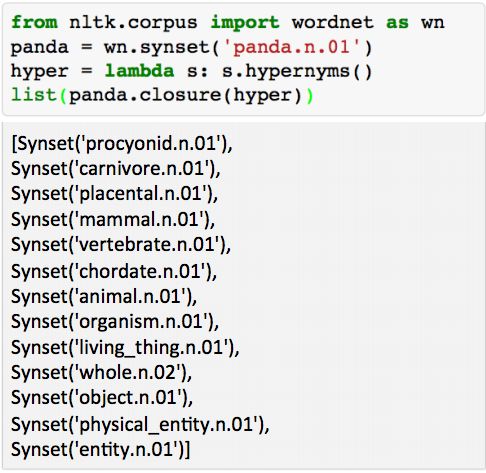Click the 'import' keyword in the first line
The height and width of the screenshot is (473, 486).
click(245, 23)
